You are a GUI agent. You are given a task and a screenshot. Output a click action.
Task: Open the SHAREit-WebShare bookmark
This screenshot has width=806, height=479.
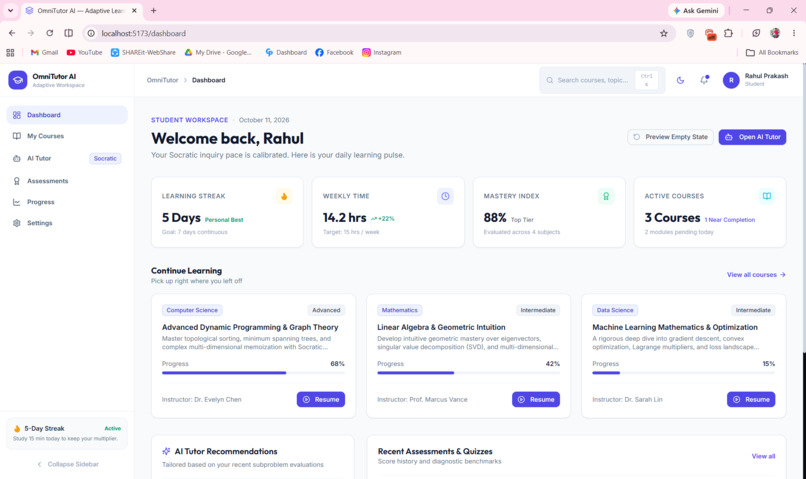point(143,52)
